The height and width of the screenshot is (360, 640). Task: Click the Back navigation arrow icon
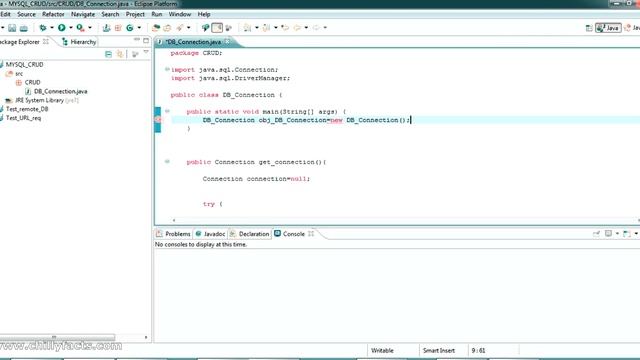(x=297, y=28)
